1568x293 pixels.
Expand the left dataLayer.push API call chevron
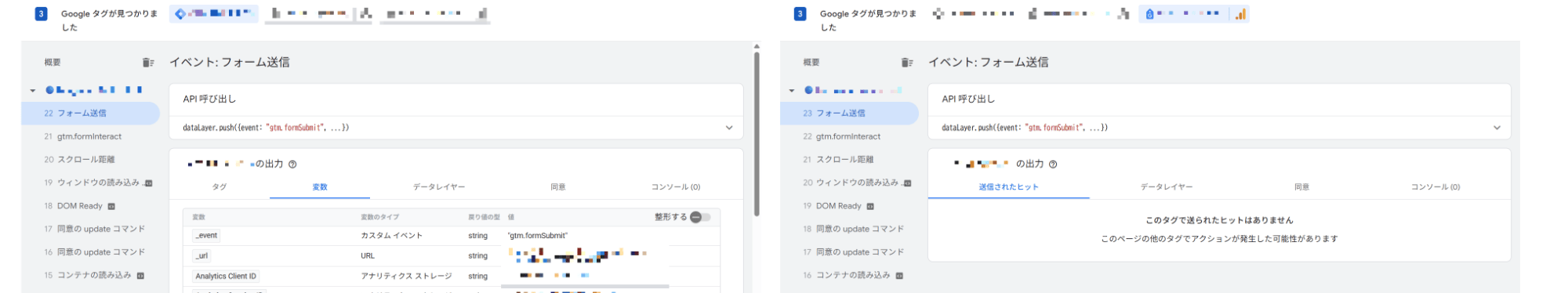coord(729,128)
